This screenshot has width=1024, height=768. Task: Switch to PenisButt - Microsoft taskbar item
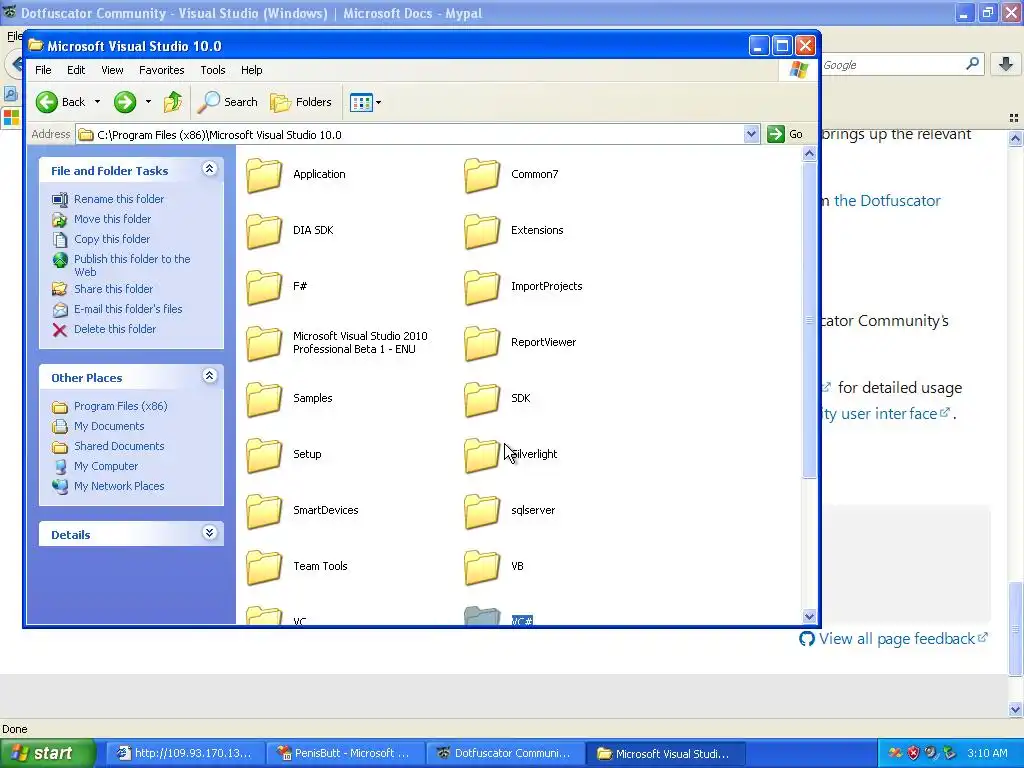click(344, 753)
